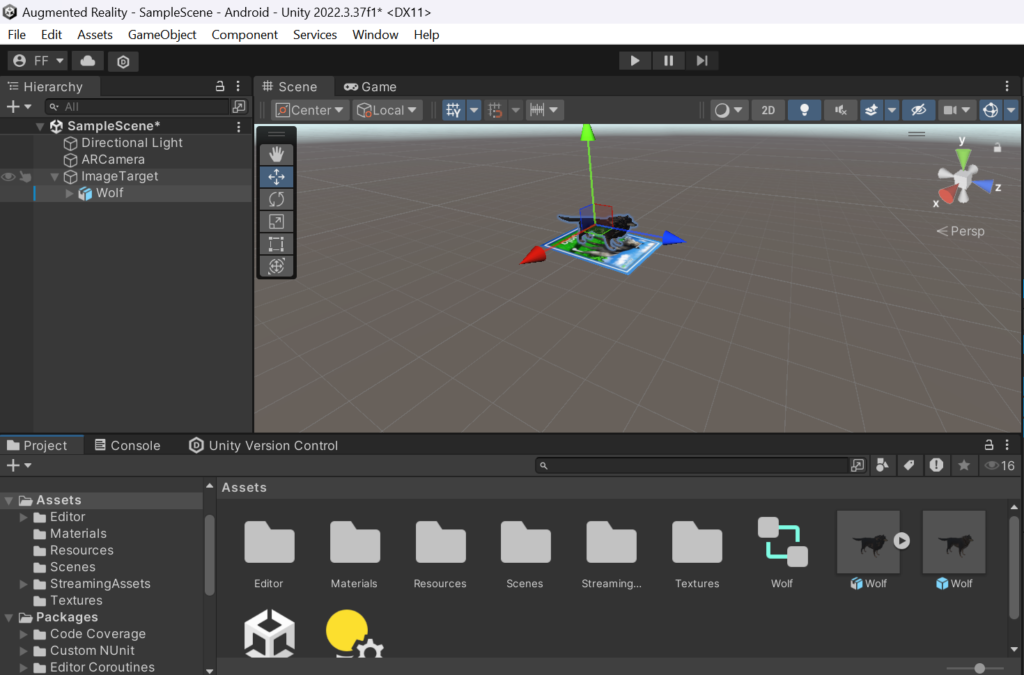1024x675 pixels.
Task: Toggle Project panel lock
Action: coord(989,445)
